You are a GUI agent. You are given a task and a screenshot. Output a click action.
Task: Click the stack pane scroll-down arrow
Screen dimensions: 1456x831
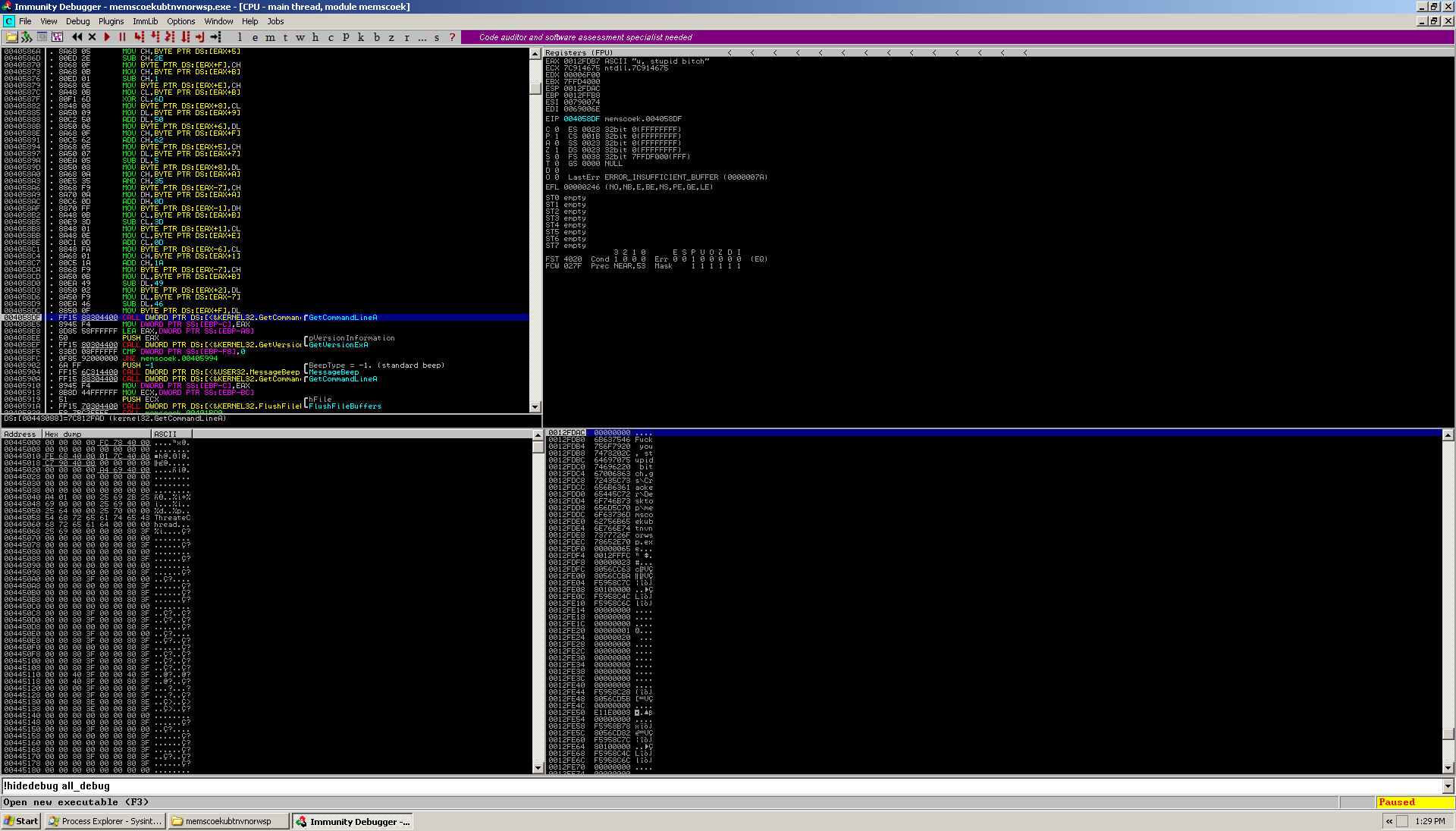coord(1448,767)
